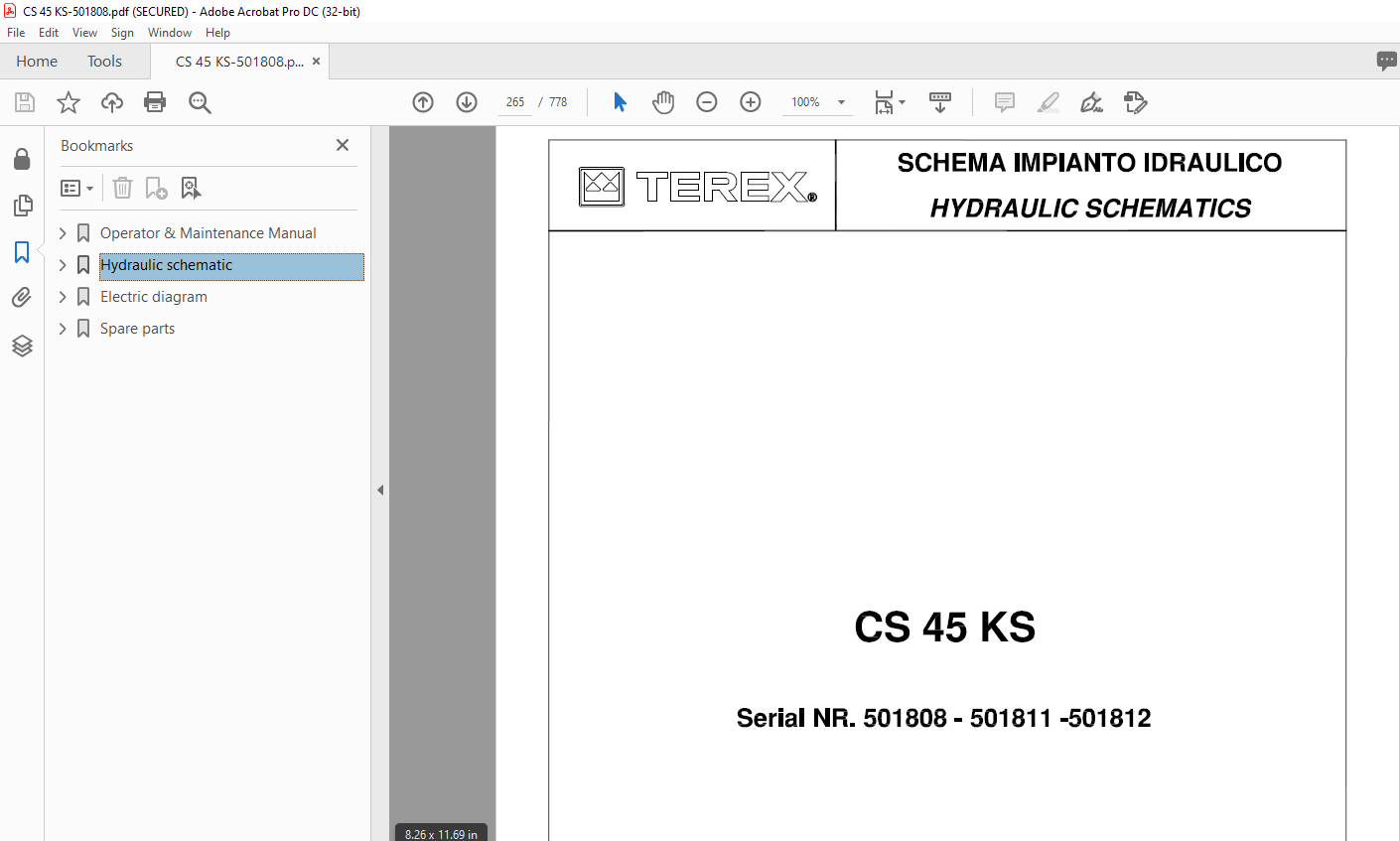Viewport: 1400px width, 841px height.
Task: Open the Sign document pen tool
Action: (x=1092, y=102)
